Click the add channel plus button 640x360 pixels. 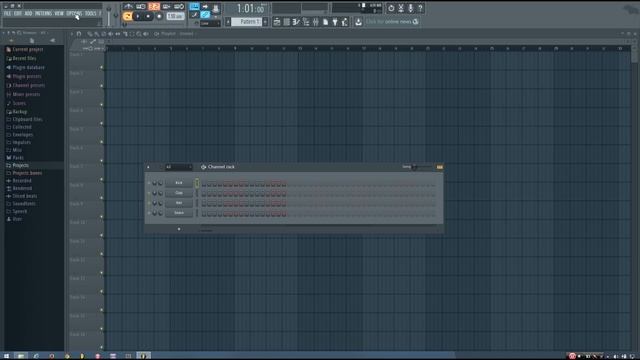179,229
